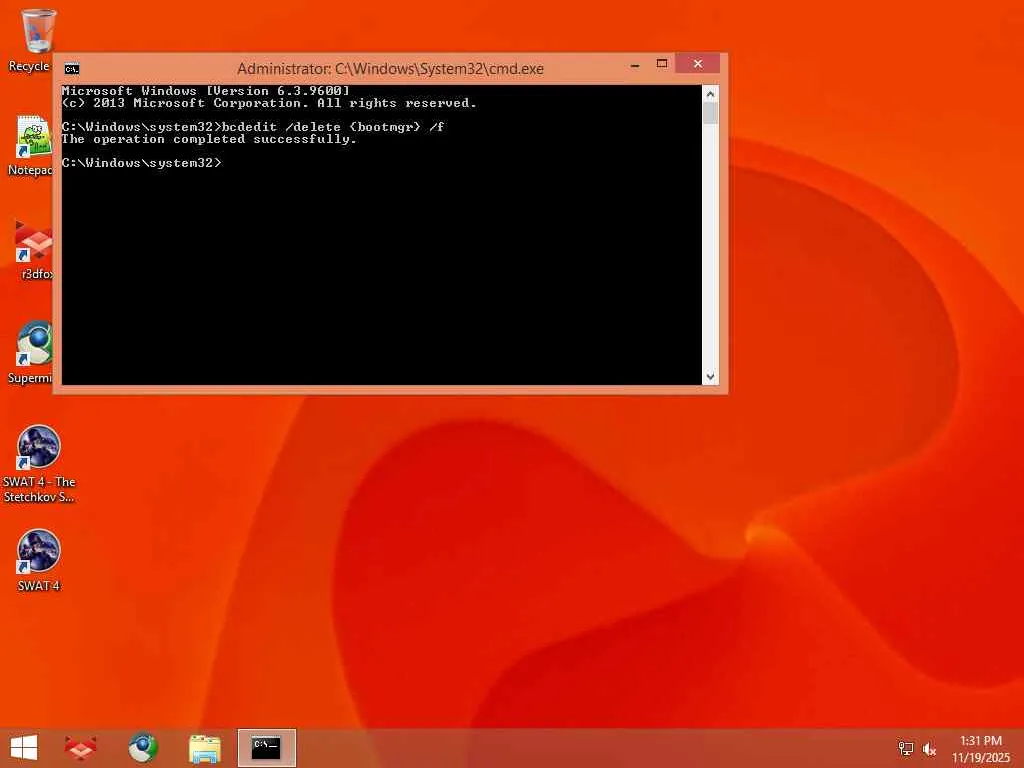Select the Supermium desktop shortcut
This screenshot has width=1024, height=768.
coord(33,353)
